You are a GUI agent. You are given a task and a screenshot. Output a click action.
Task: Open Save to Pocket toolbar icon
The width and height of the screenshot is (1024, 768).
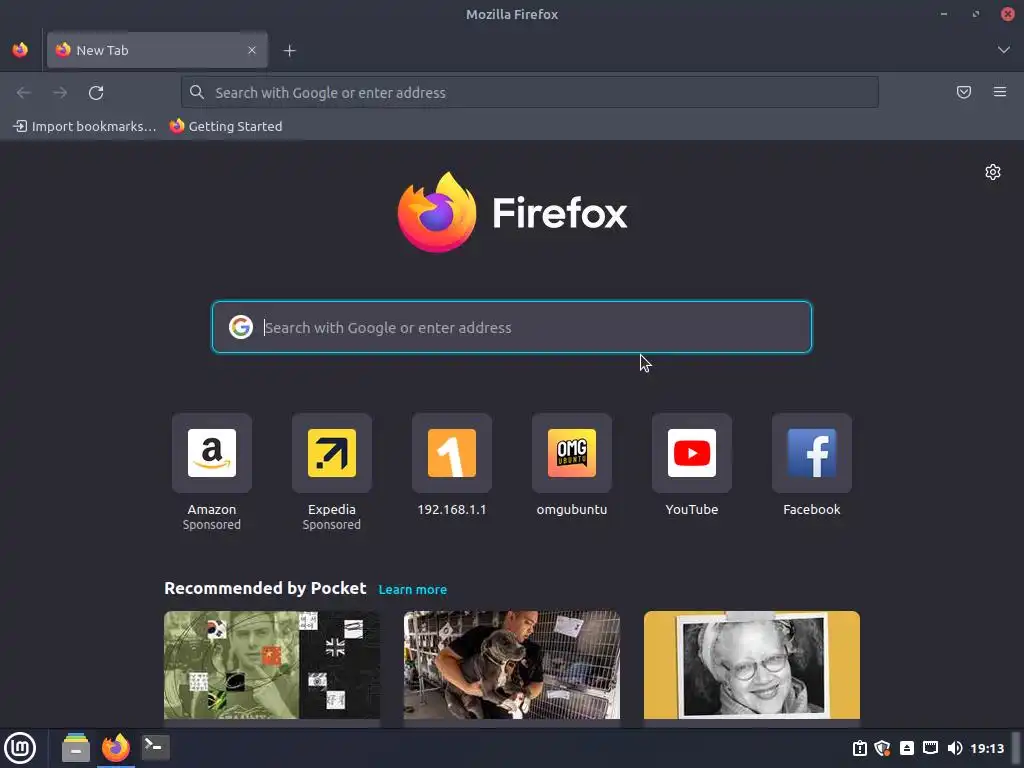point(964,92)
